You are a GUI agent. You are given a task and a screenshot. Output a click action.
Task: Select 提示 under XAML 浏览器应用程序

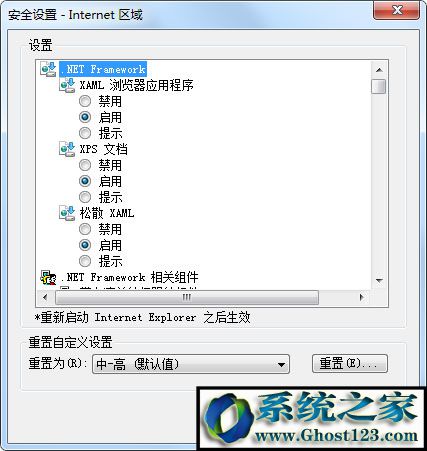coord(85,133)
